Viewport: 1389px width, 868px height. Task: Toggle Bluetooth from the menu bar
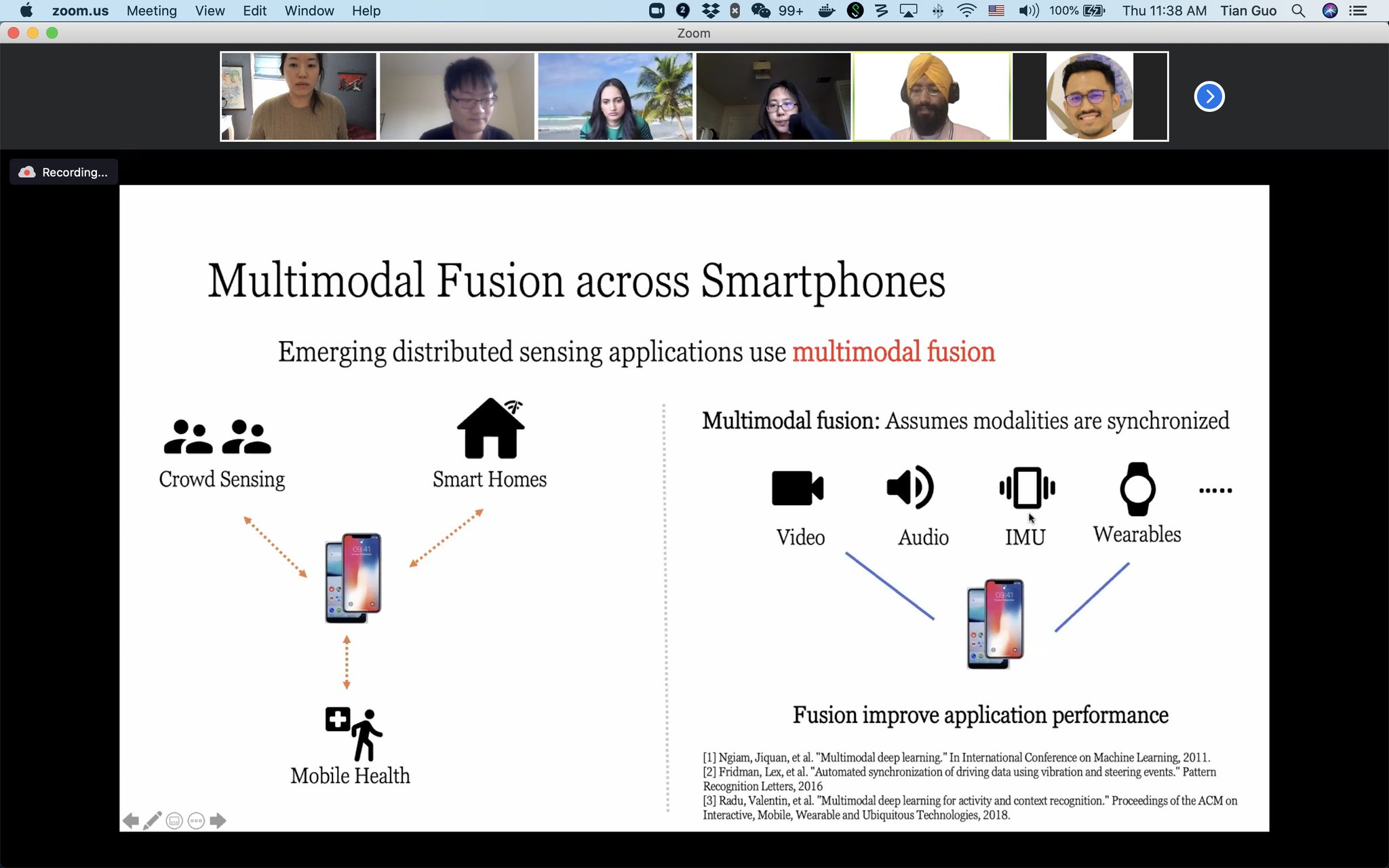[x=938, y=11]
